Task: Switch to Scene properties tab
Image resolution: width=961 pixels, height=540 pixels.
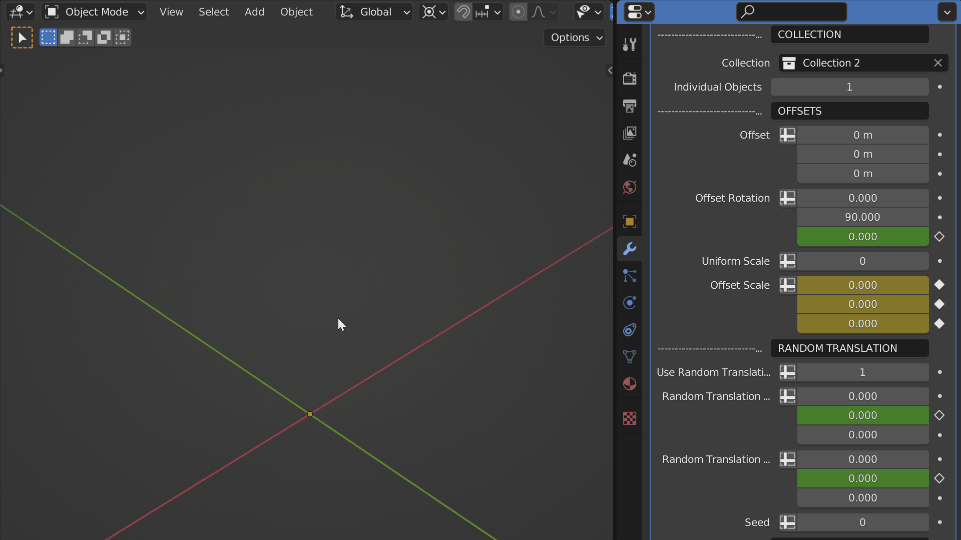Action: 629,160
